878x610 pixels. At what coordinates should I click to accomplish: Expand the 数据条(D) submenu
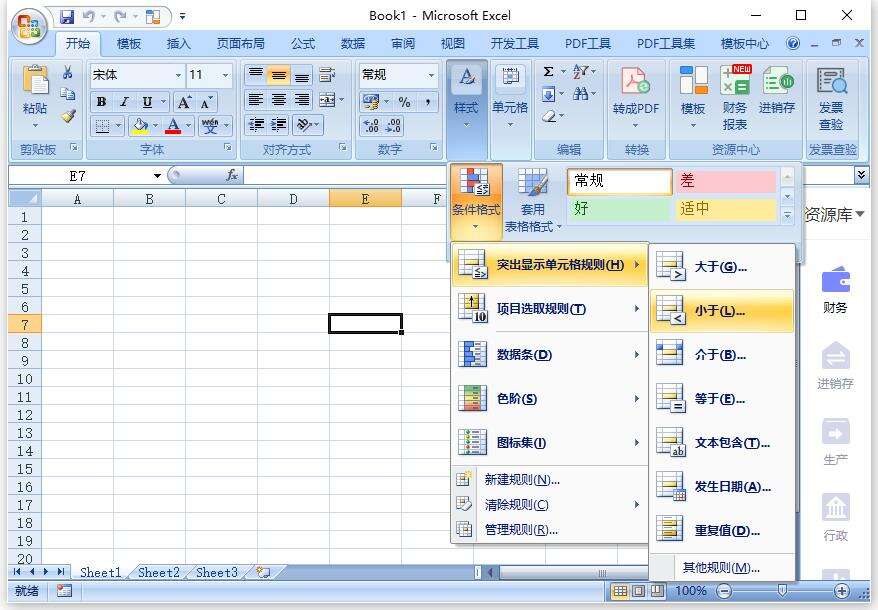tap(550, 355)
